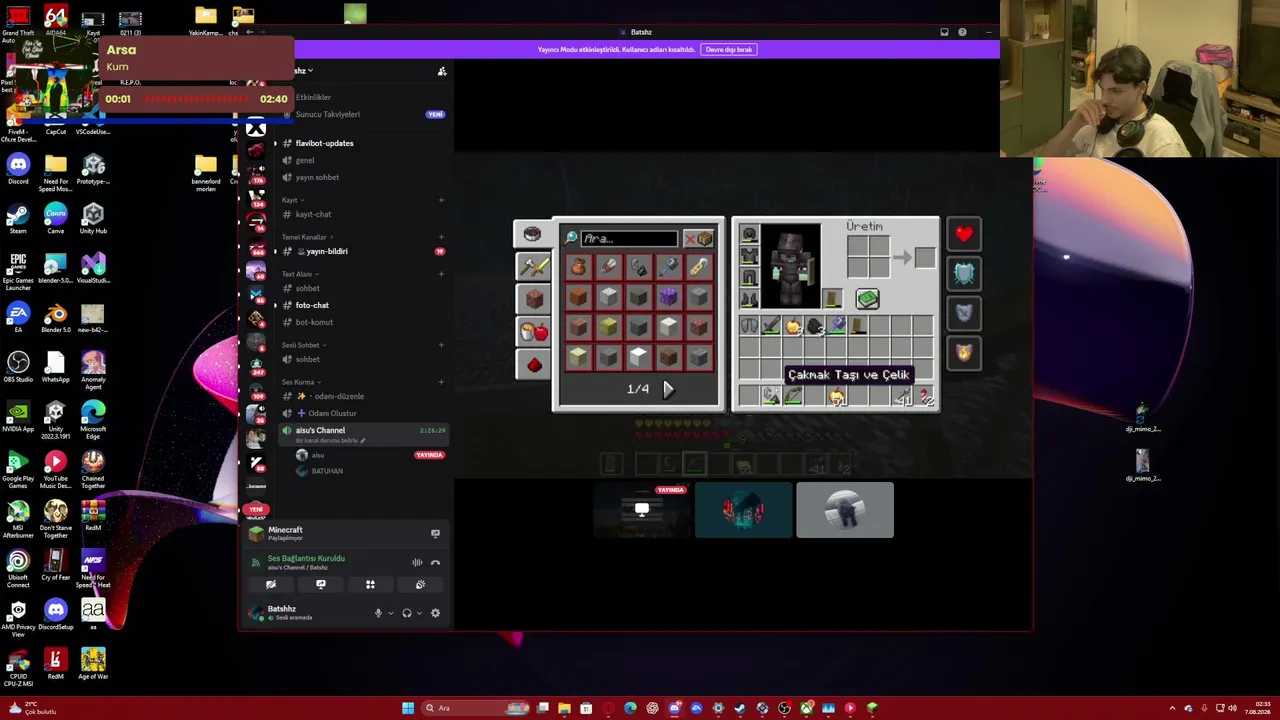This screenshot has width=1280, height=720.
Task: Select the food and drinks inventory tab
Action: pyautogui.click(x=533, y=331)
